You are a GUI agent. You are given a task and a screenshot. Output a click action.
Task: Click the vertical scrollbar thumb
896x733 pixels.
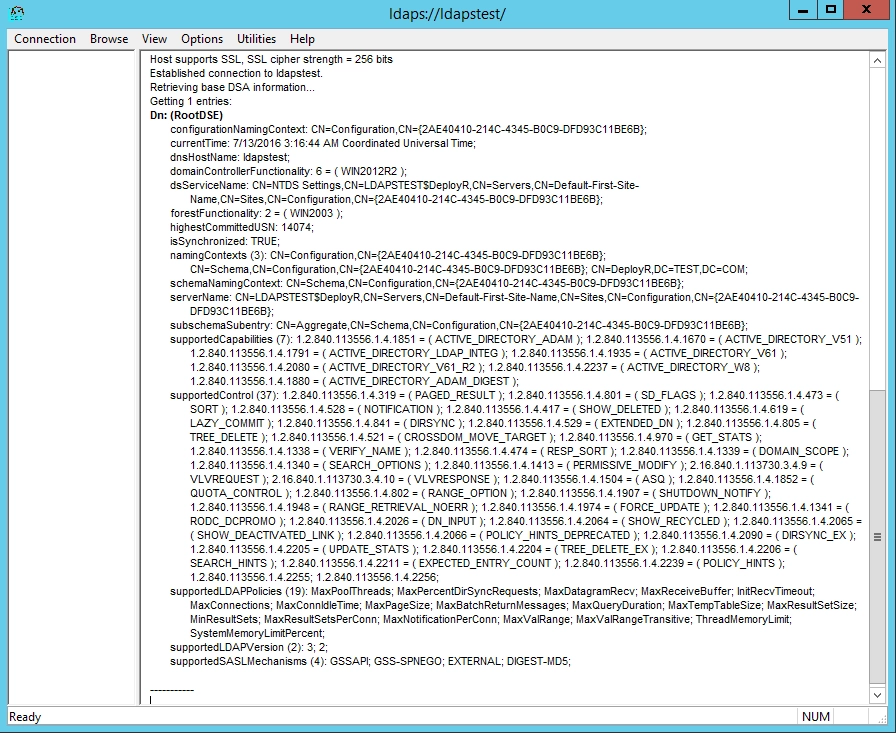(x=877, y=536)
